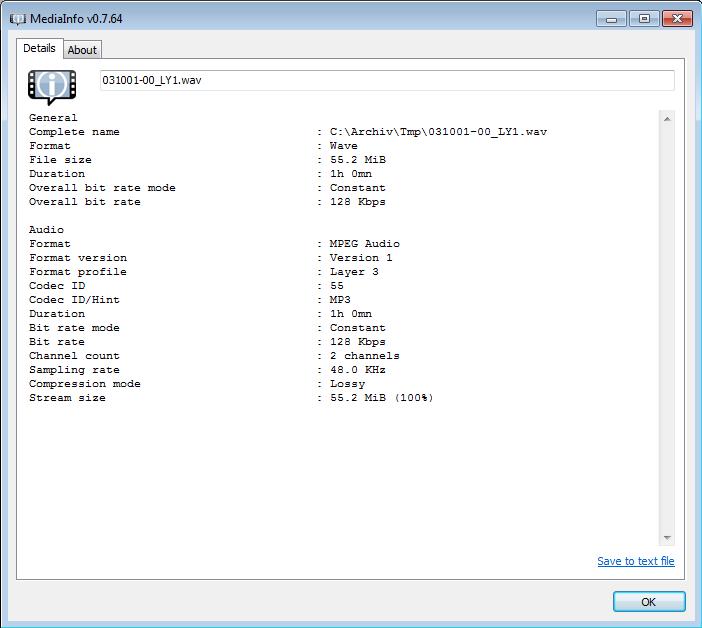Close the MediaInfo window
Image resolution: width=702 pixels, height=628 pixels.
click(677, 19)
